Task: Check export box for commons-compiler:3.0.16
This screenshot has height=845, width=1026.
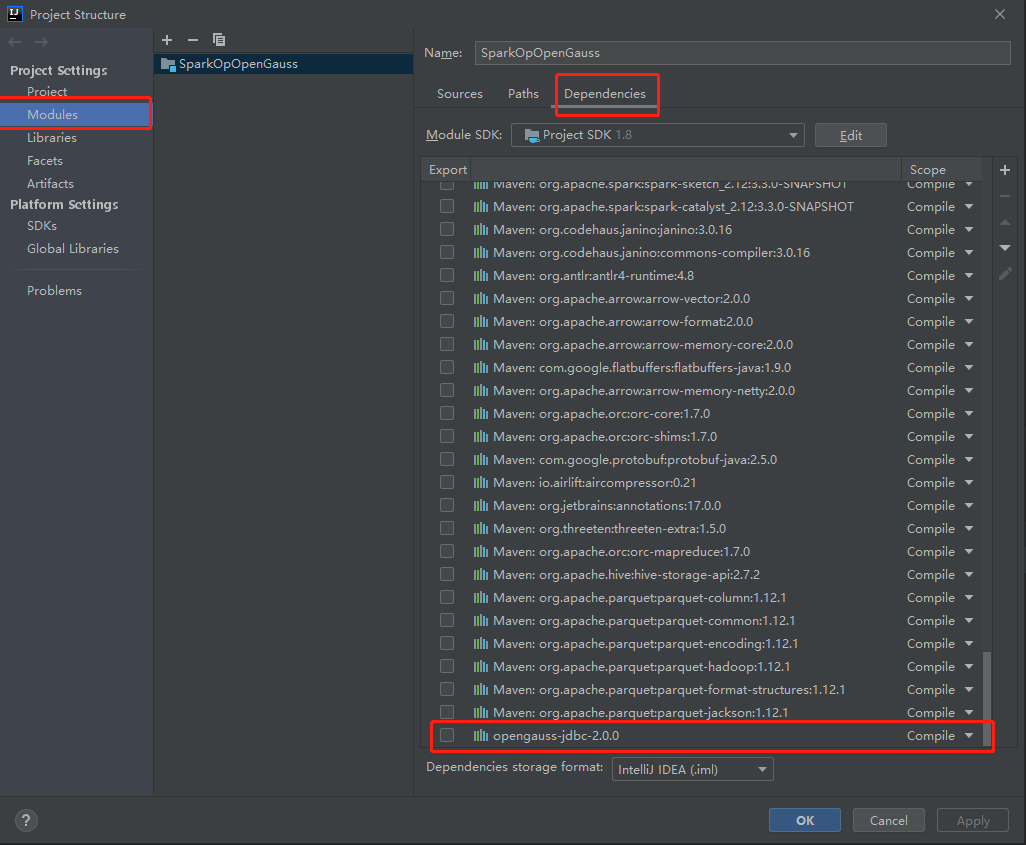Action: point(447,252)
